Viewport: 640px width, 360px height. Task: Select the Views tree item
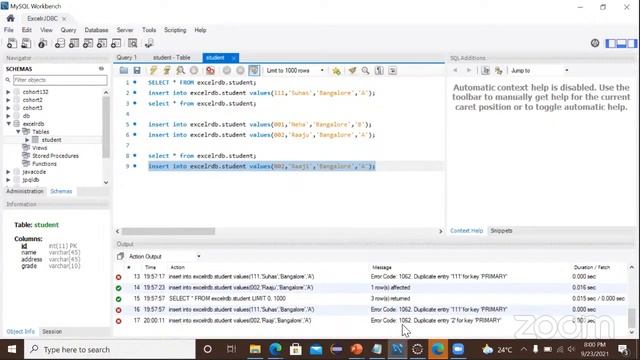tap(40, 148)
